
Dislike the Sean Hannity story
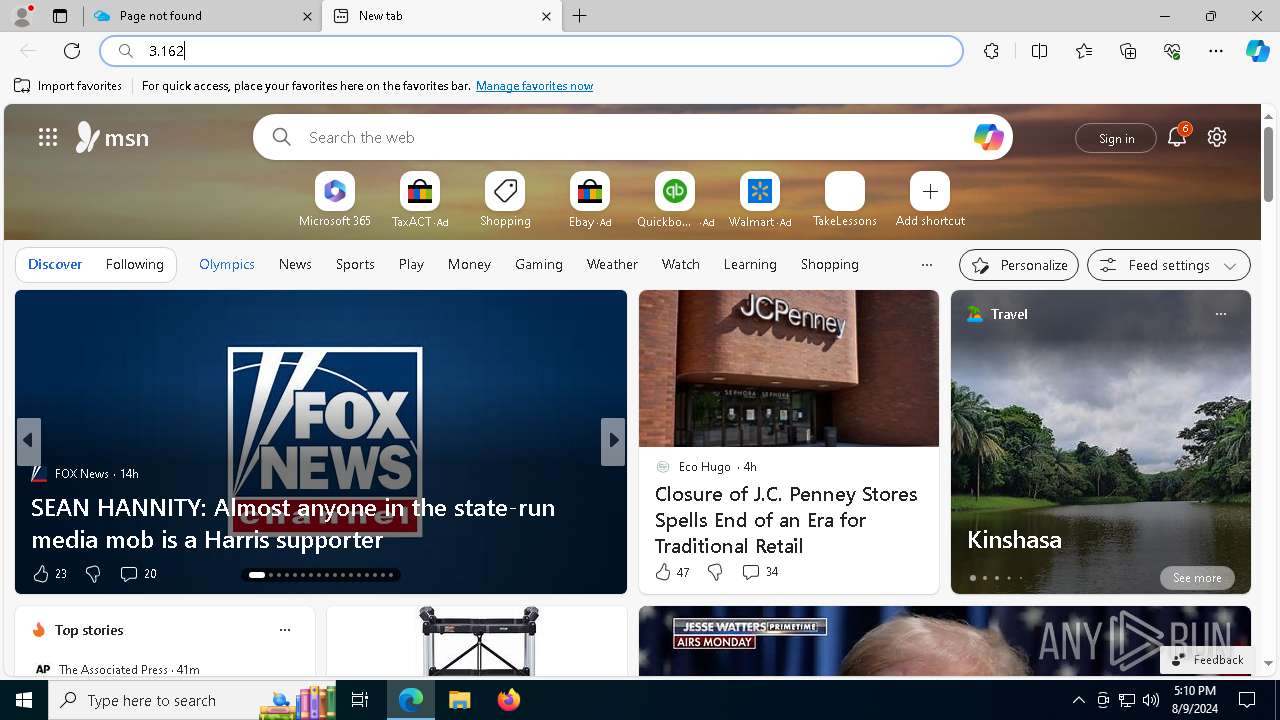[93, 574]
